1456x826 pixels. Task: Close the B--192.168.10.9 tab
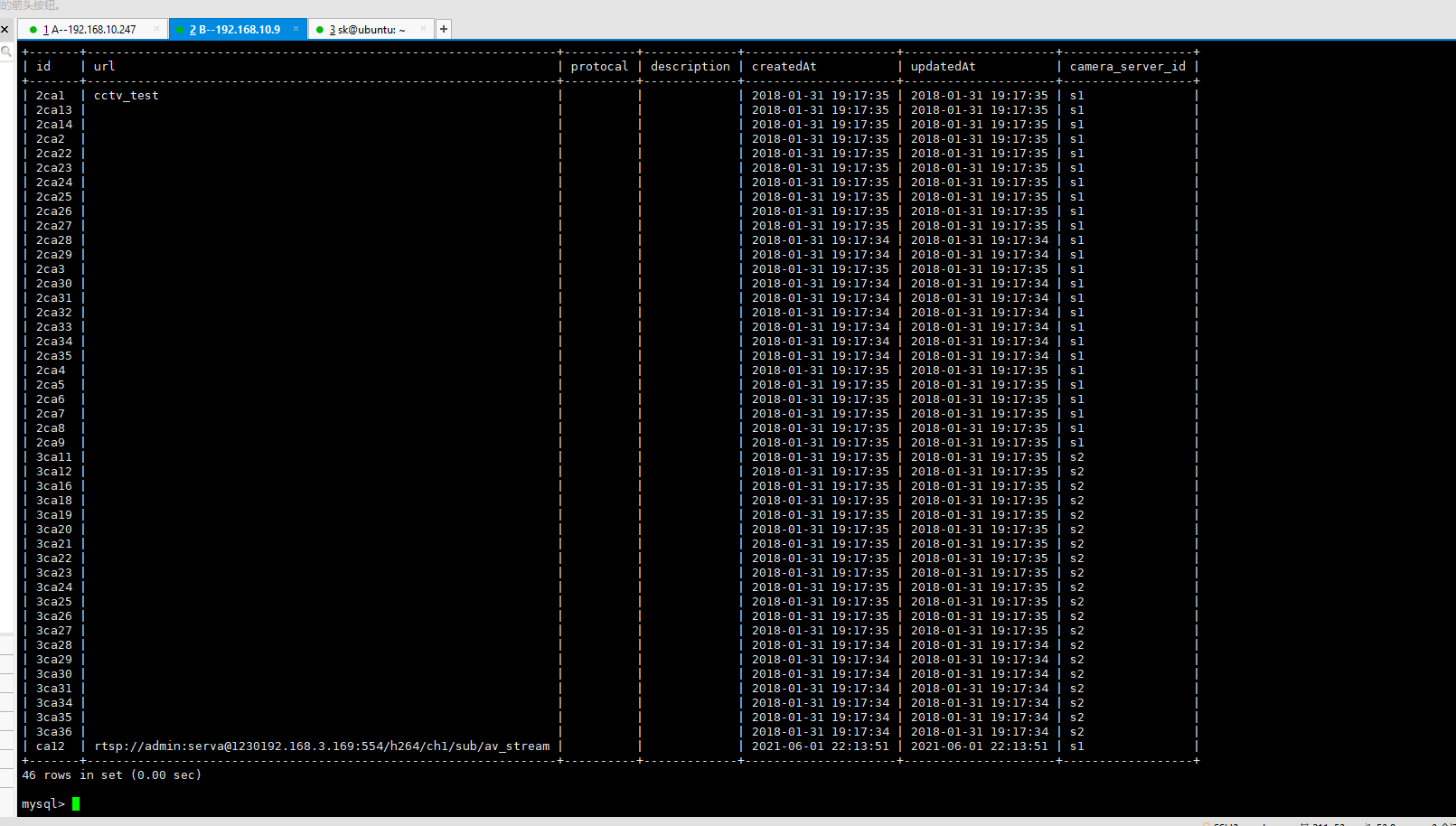click(x=296, y=29)
